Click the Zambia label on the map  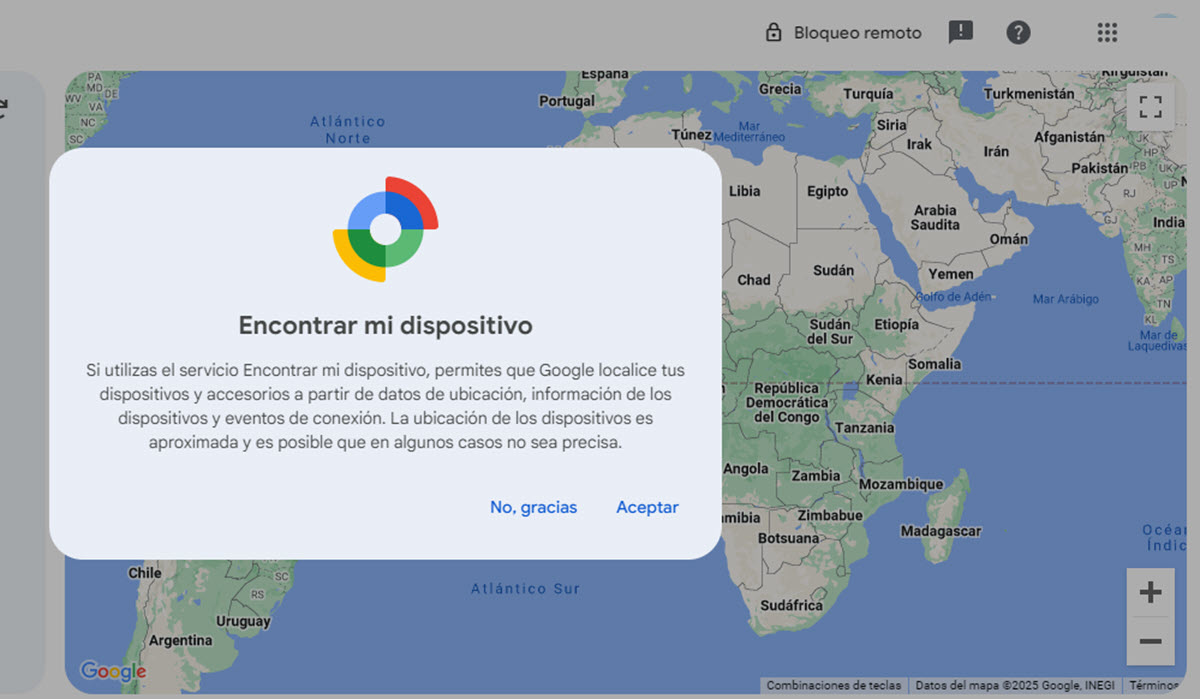816,476
